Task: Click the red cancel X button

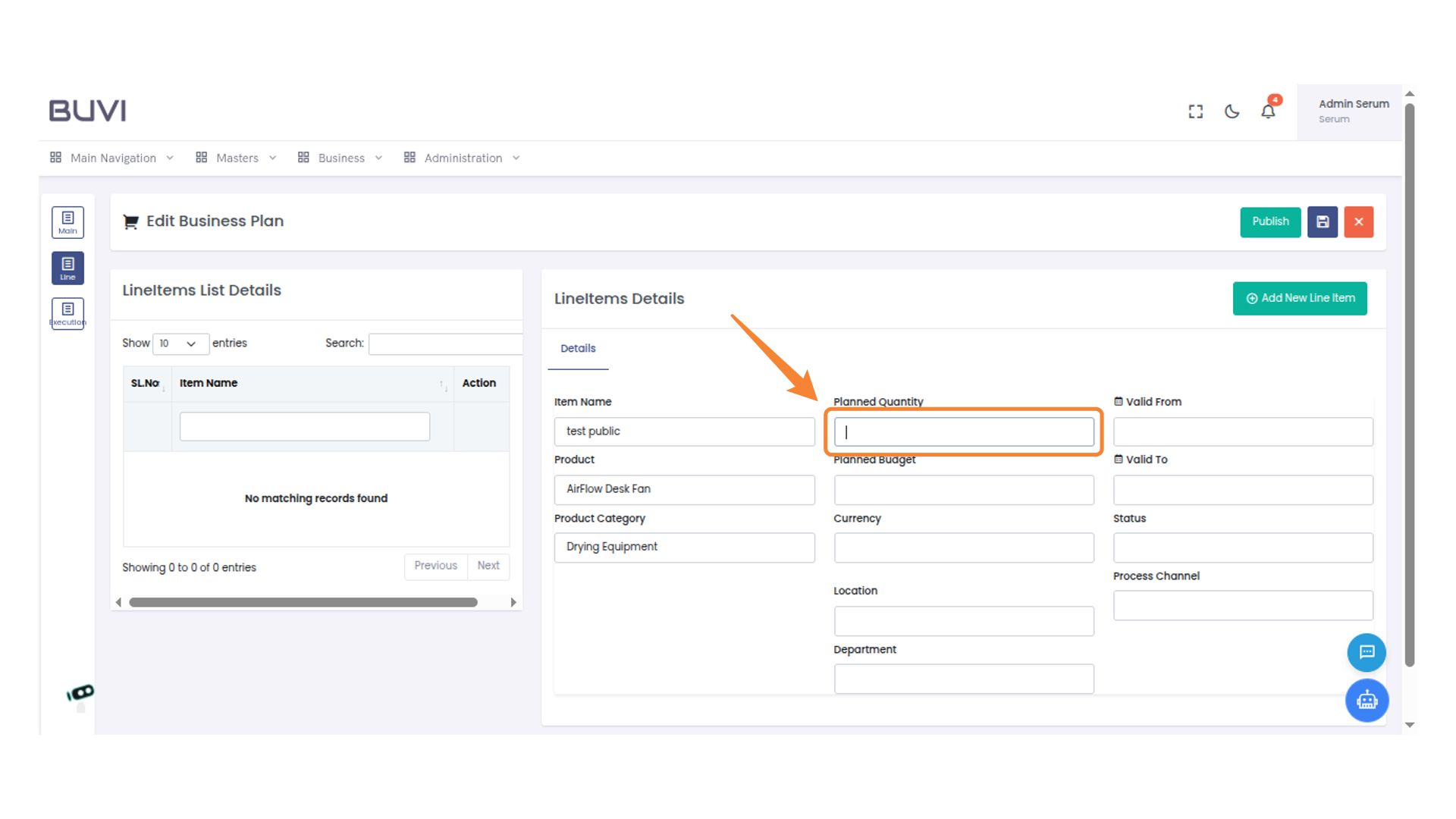Action: click(1358, 222)
